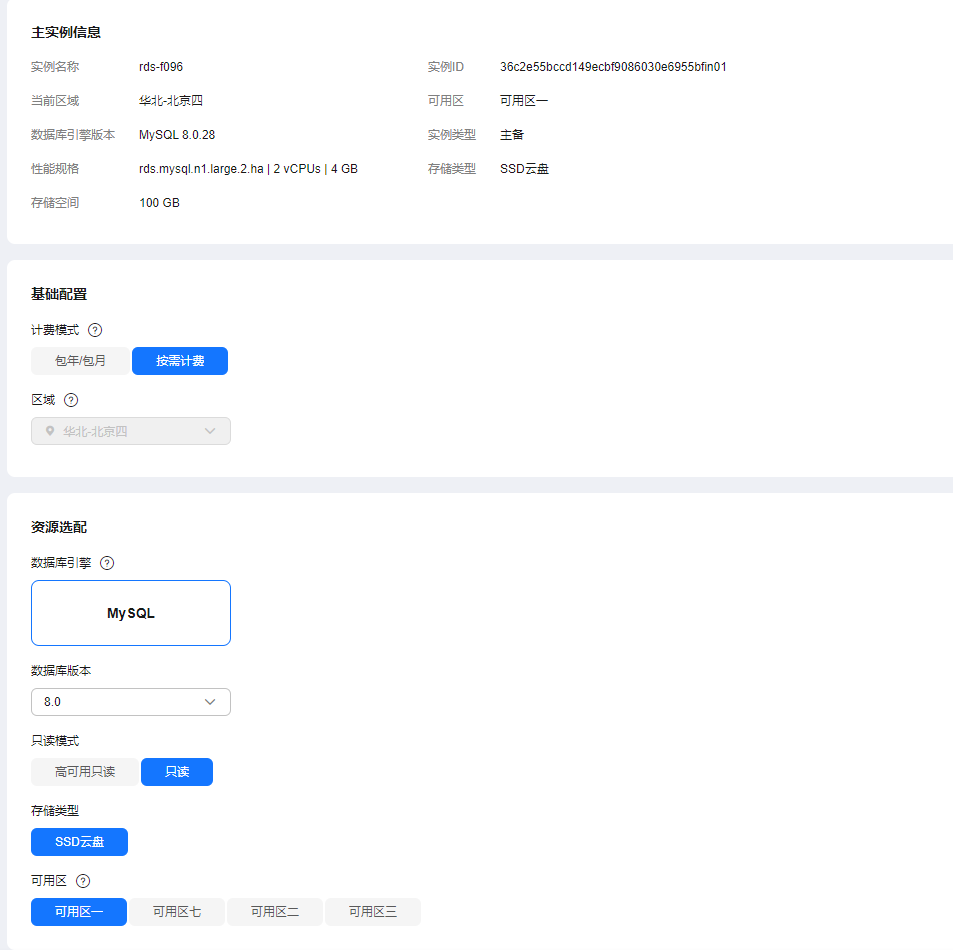Click the instance name rds-f096
Screen dimensions: 953x950
[x=161, y=67]
